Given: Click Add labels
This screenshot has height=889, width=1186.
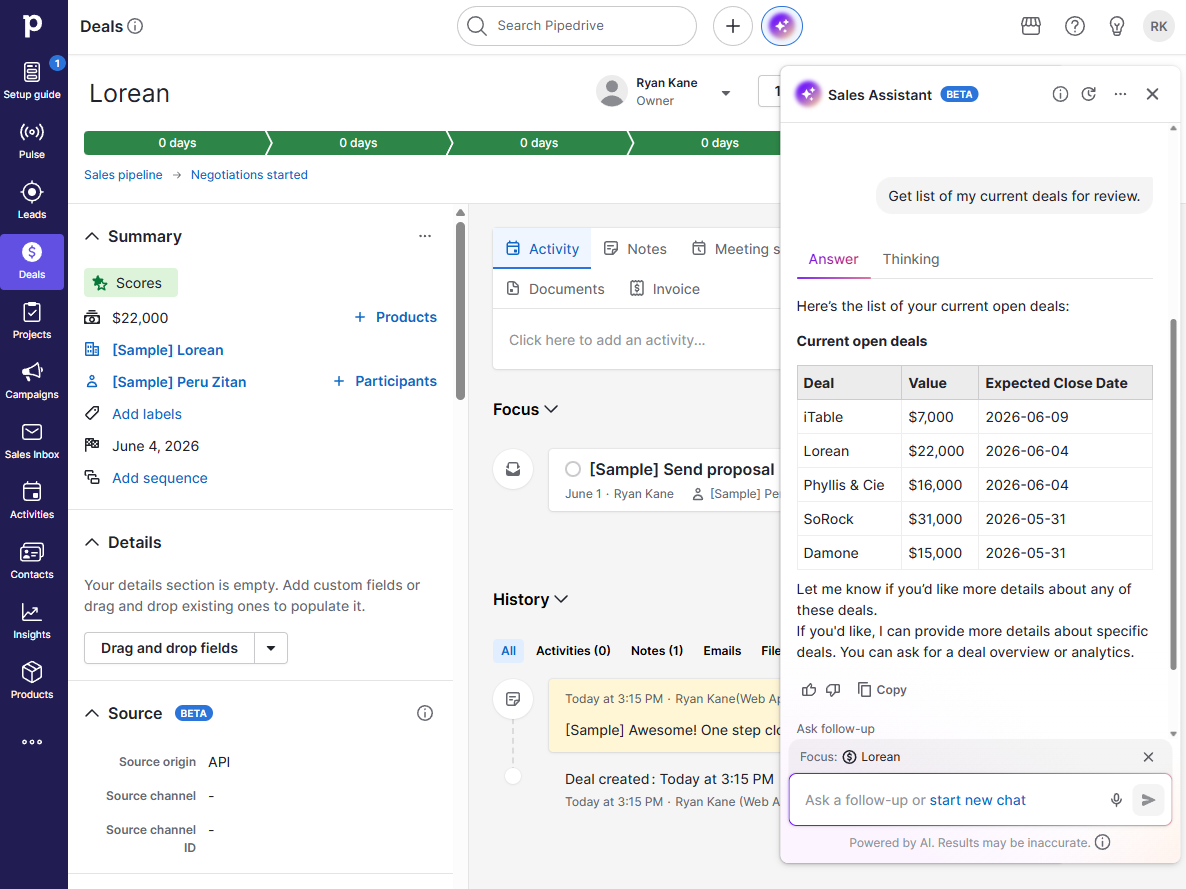Looking at the screenshot, I should pos(147,414).
